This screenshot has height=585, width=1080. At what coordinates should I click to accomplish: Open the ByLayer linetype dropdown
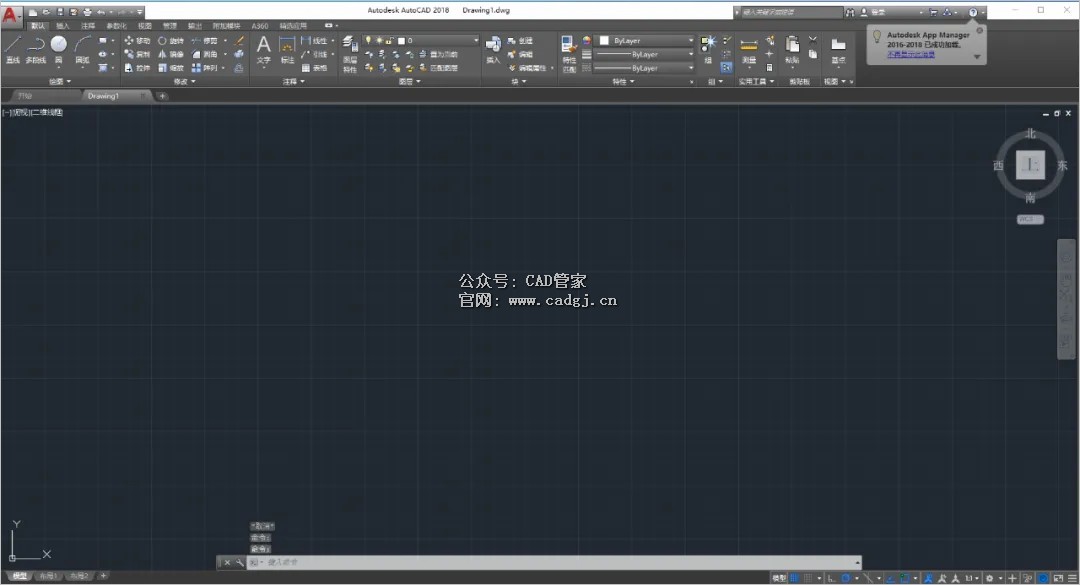(643, 68)
